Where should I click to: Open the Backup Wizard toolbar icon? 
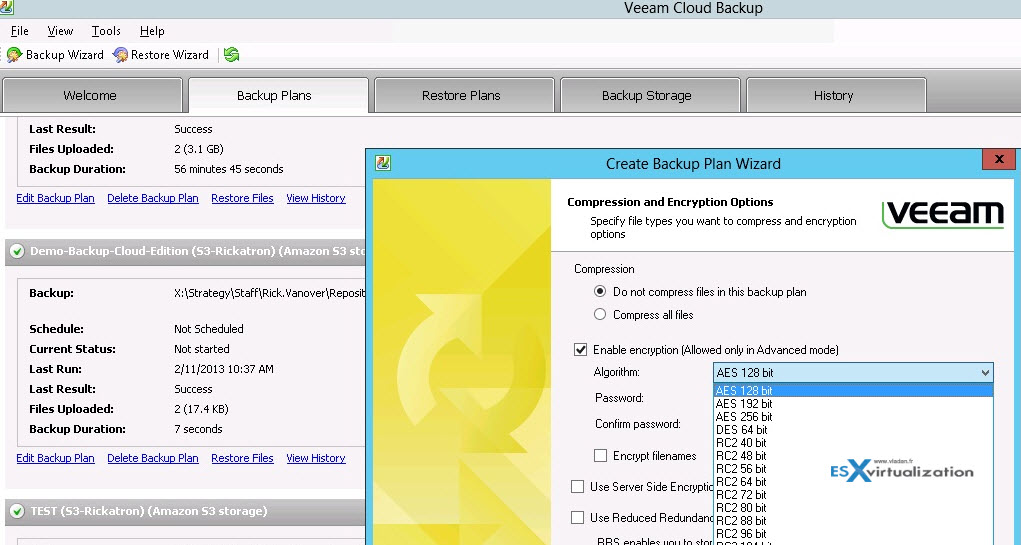click(x=14, y=55)
